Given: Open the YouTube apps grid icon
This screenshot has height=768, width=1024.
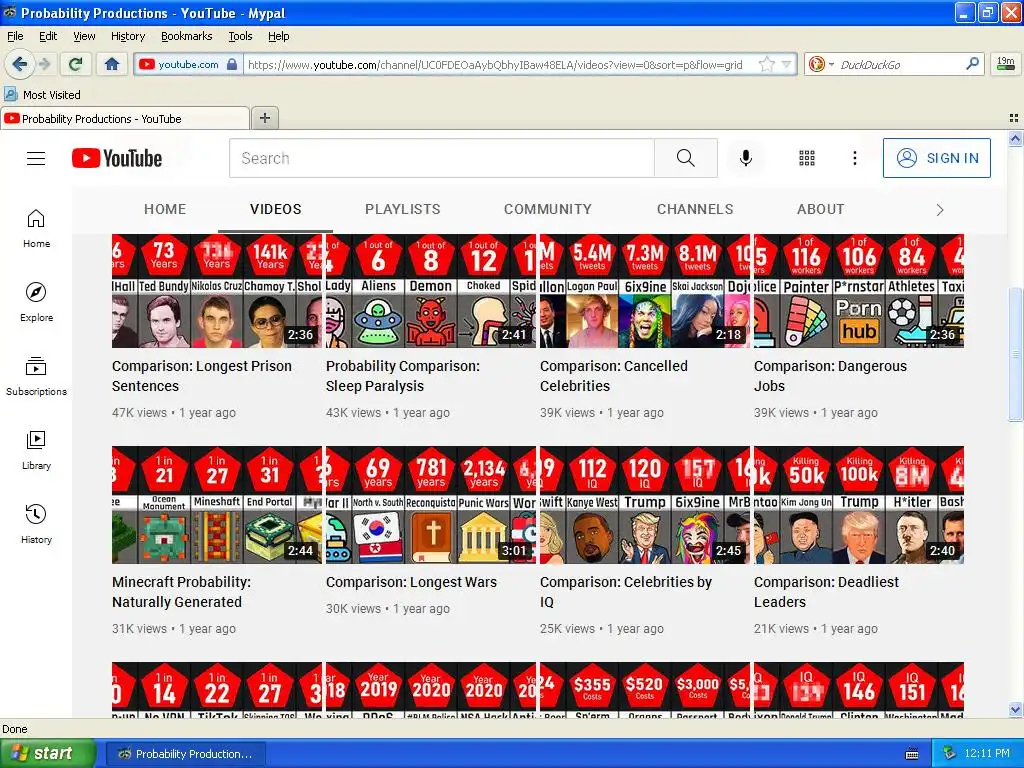Looking at the screenshot, I should click(x=807, y=158).
